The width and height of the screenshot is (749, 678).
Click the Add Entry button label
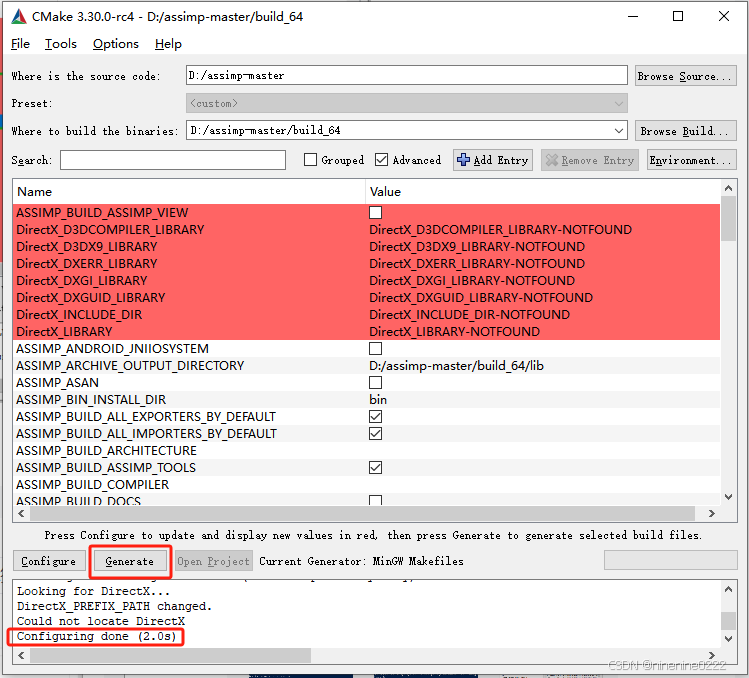pos(501,160)
